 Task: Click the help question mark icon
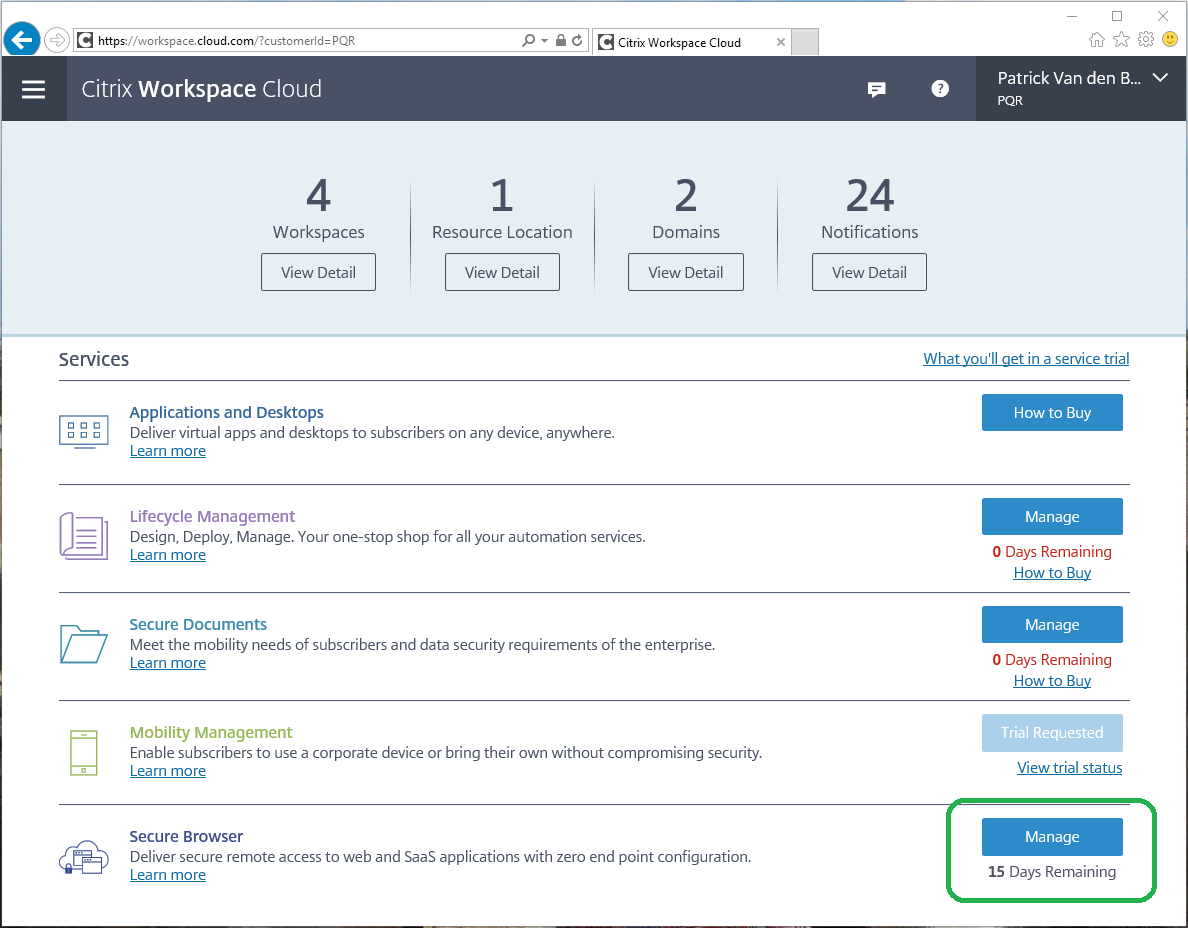939,89
